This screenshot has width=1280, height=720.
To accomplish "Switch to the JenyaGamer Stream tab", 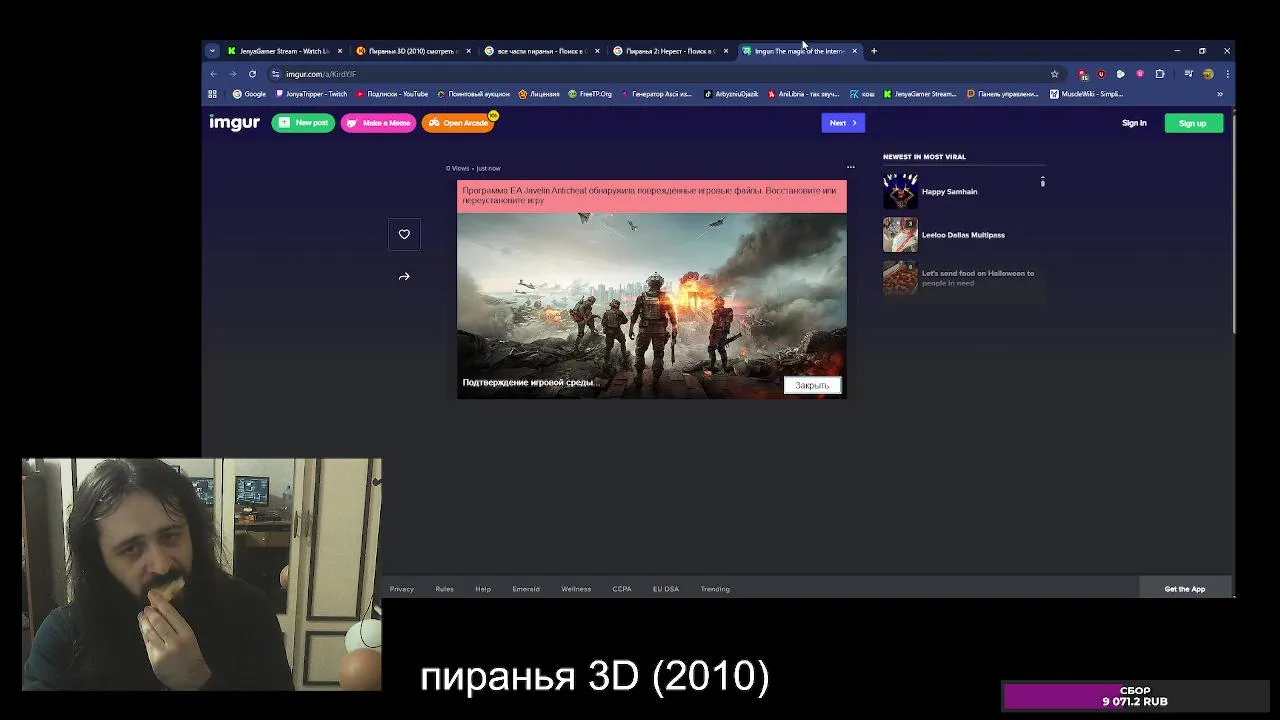I will [x=283, y=51].
